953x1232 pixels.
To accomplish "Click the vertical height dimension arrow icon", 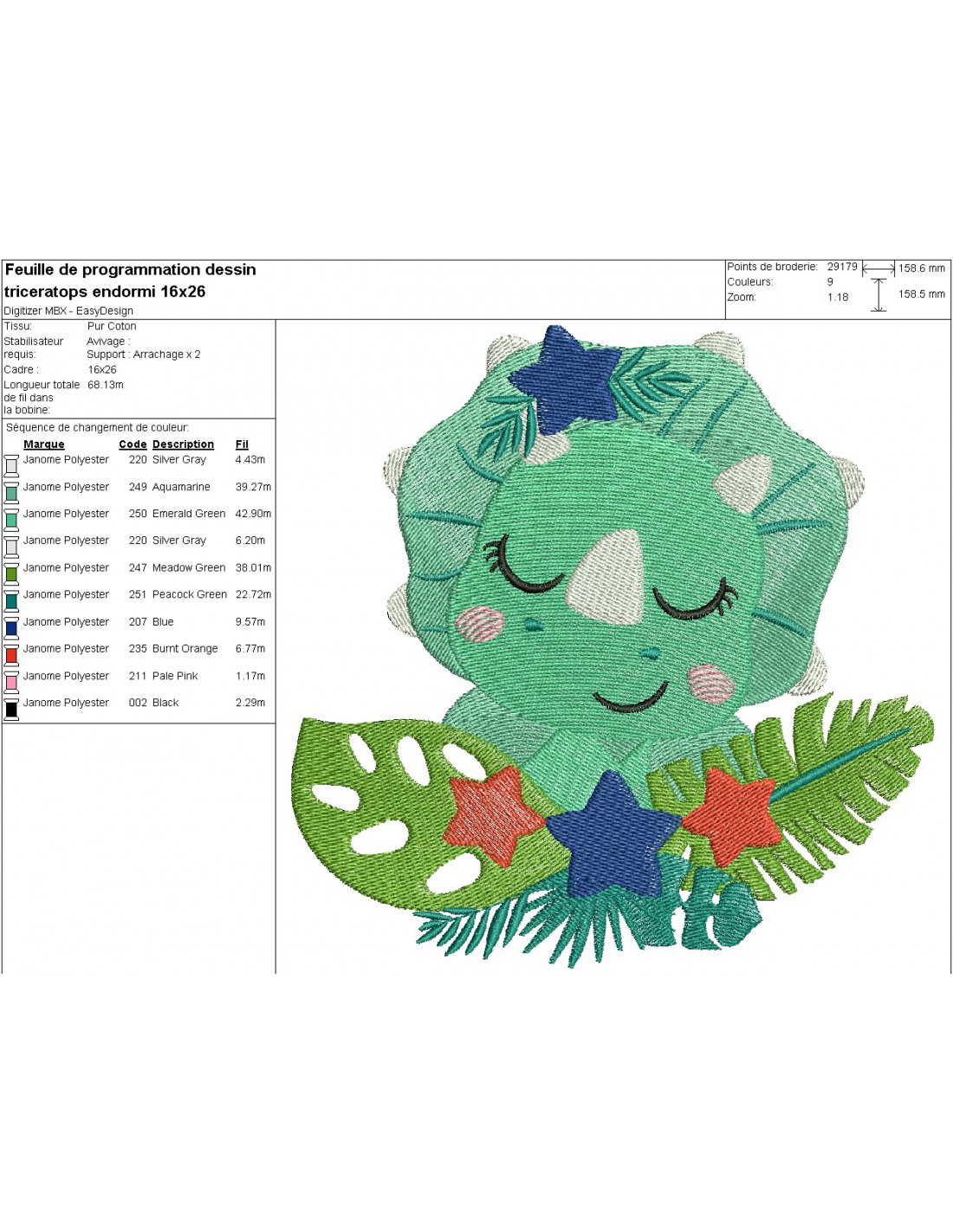I will [878, 295].
